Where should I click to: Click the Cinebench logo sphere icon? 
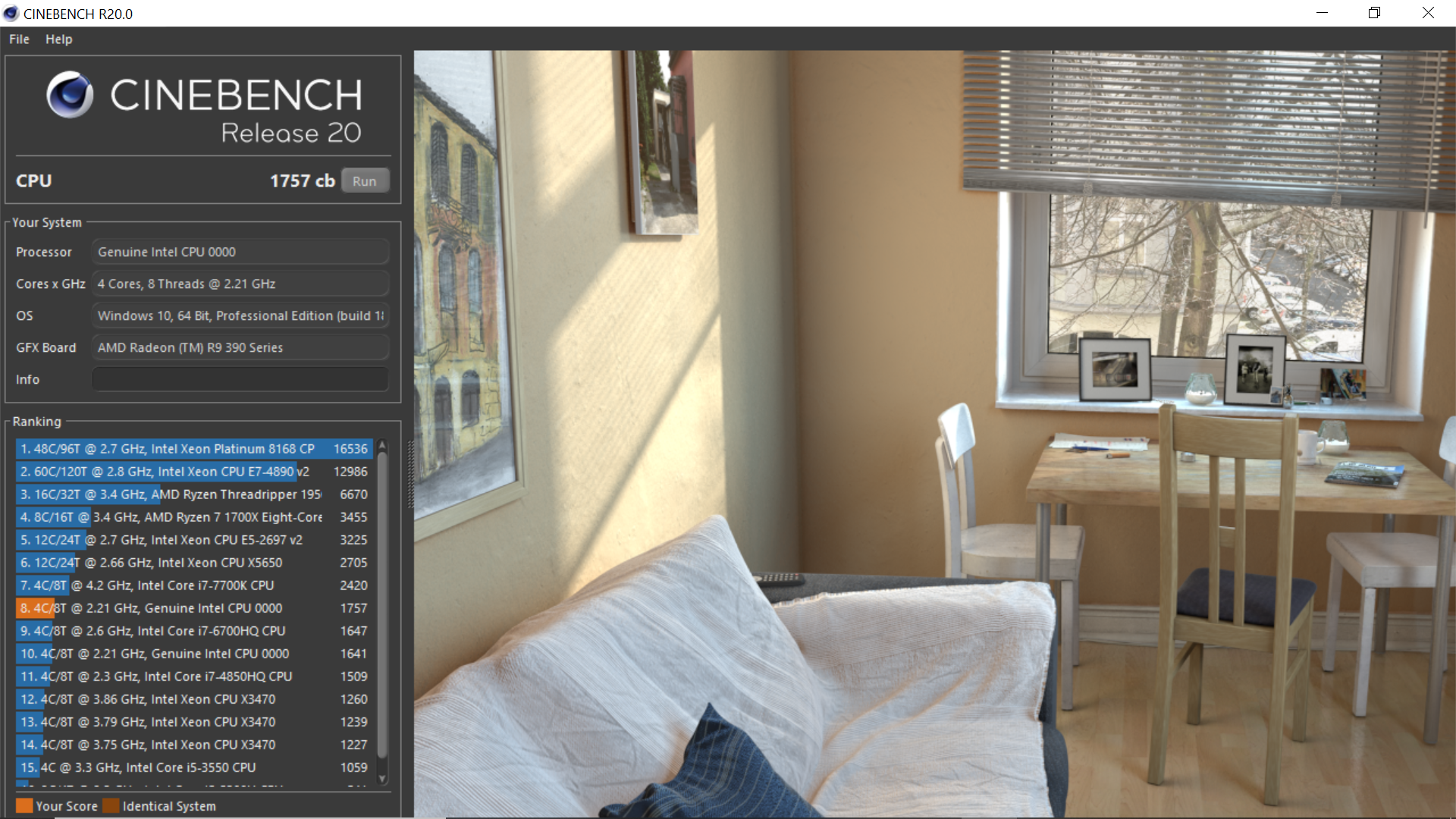pyautogui.click(x=70, y=95)
